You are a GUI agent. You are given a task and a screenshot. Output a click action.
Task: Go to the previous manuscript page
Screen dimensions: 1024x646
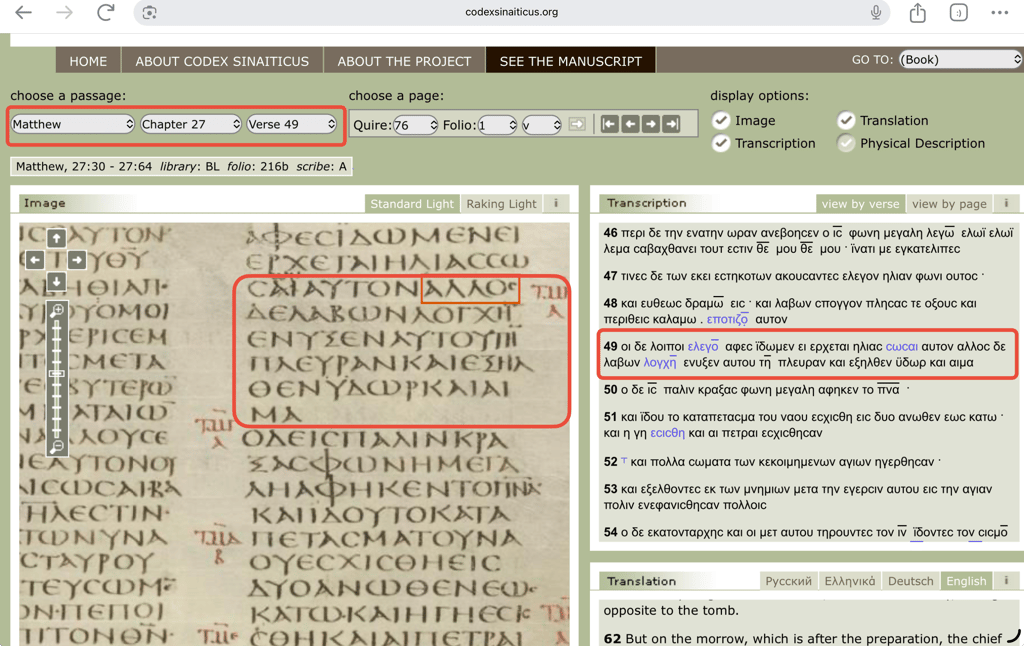click(630, 124)
